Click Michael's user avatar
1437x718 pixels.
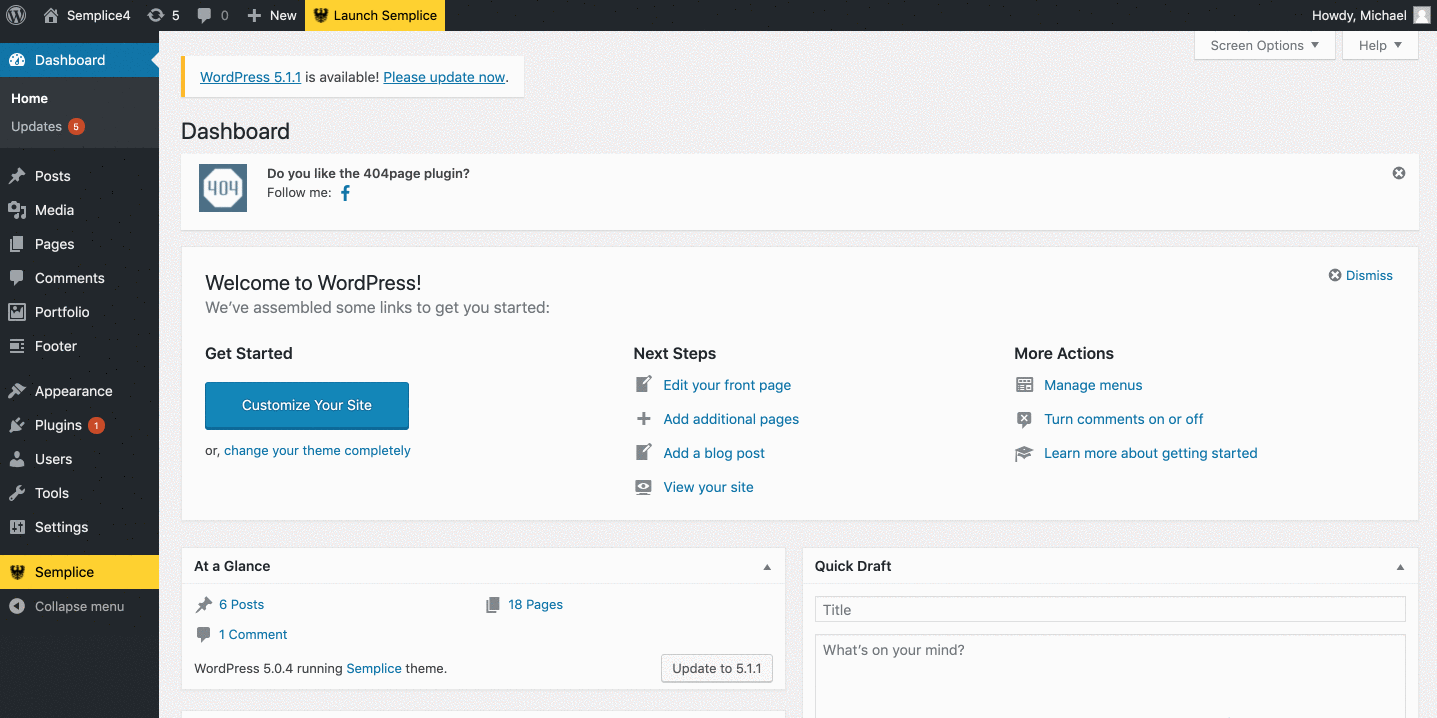click(x=1422, y=15)
